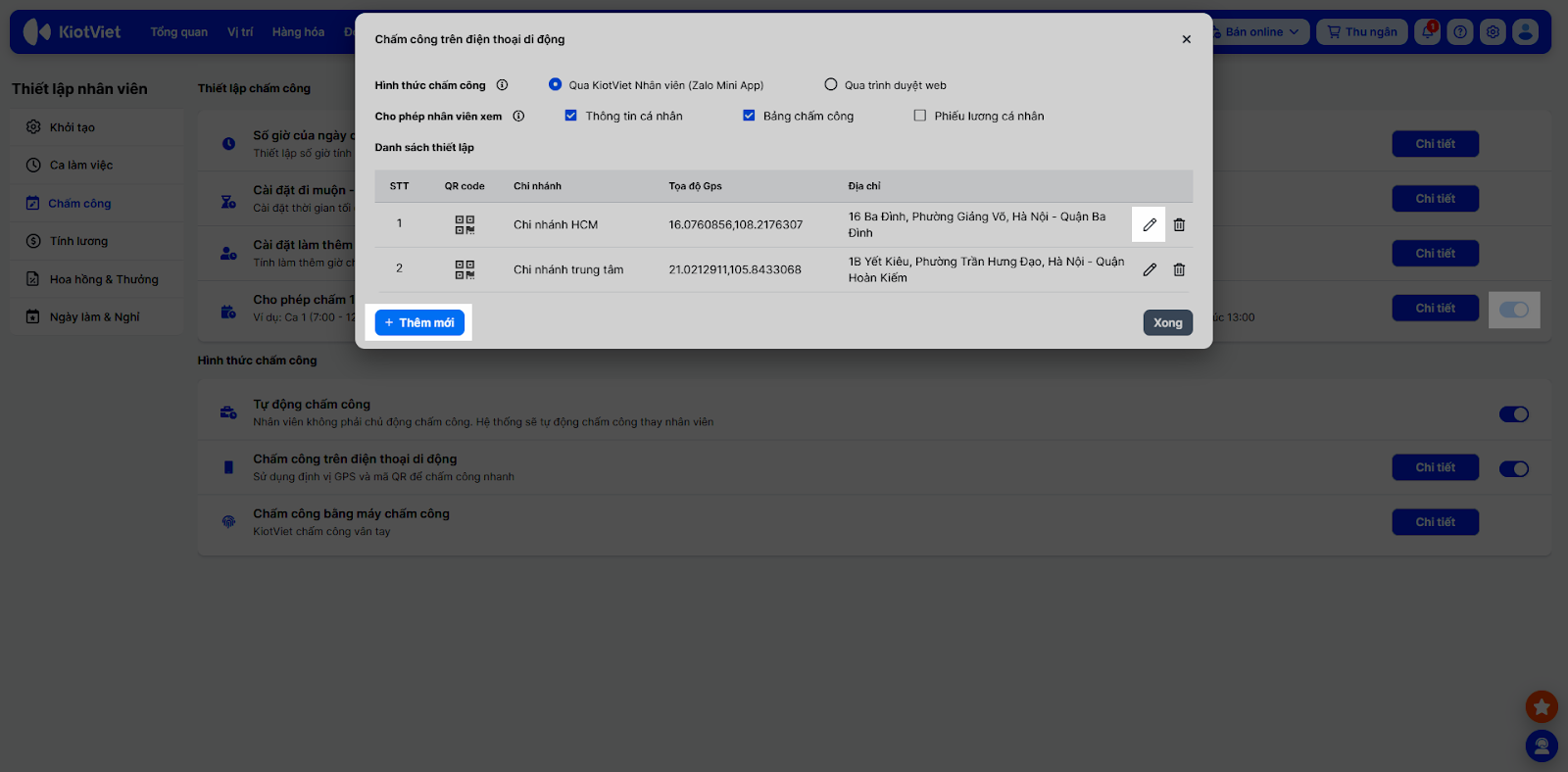Expand the Bán online dropdown
The height and width of the screenshot is (772, 1568).
point(1260,32)
